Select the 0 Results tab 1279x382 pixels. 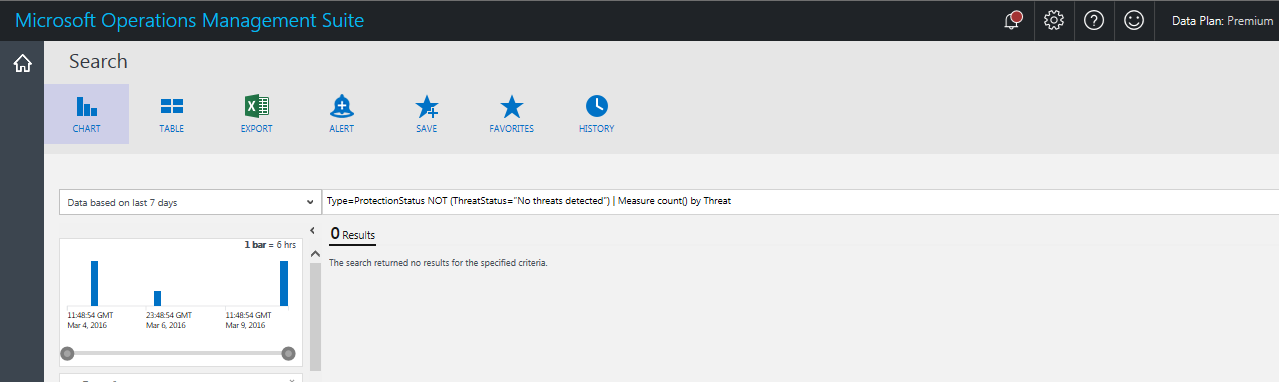pos(353,234)
